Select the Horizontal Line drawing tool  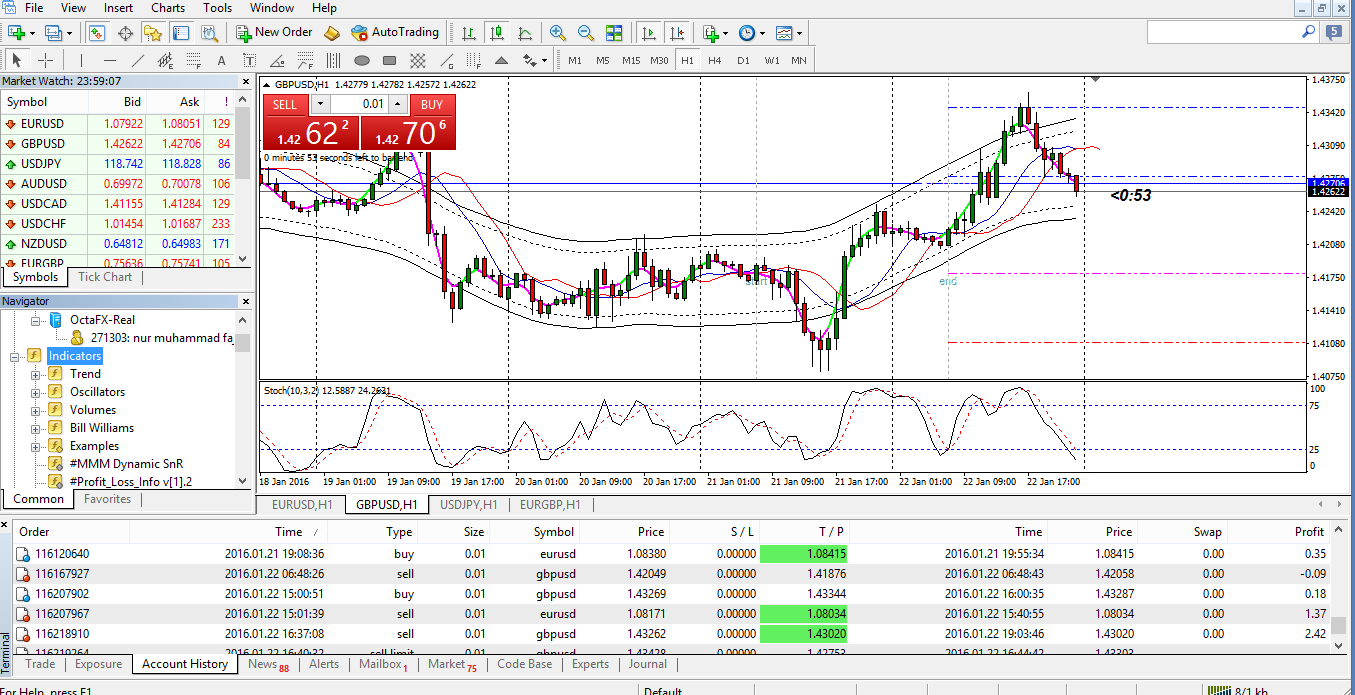pyautogui.click(x=109, y=60)
